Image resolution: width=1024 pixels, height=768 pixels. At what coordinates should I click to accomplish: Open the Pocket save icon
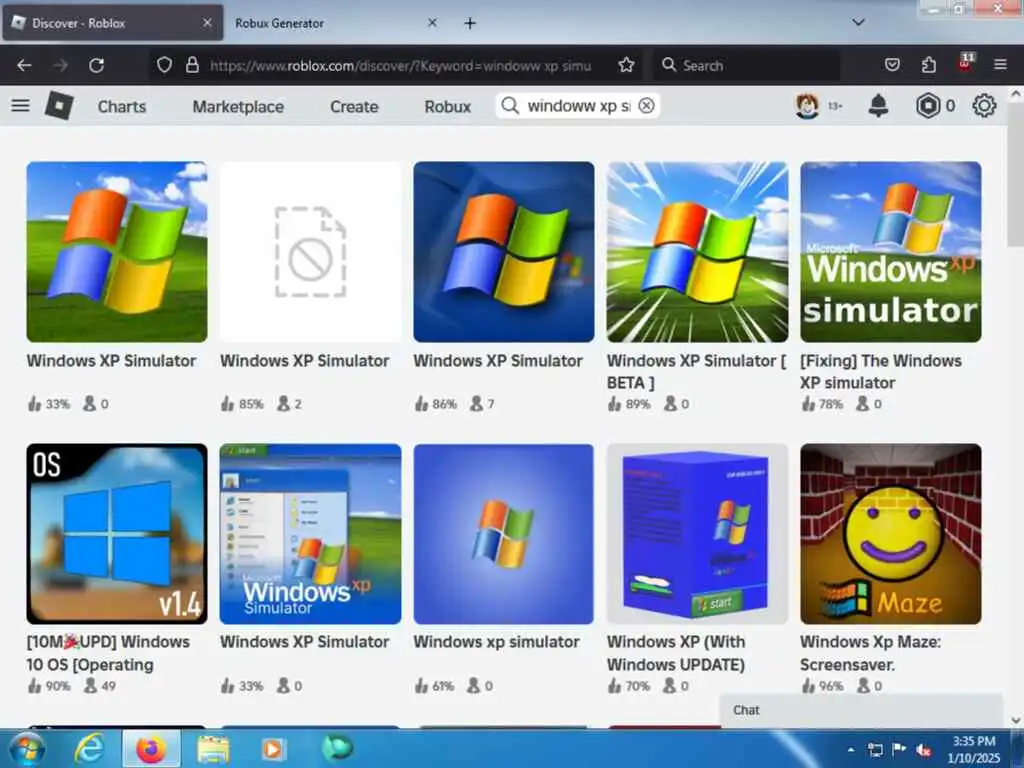click(892, 65)
